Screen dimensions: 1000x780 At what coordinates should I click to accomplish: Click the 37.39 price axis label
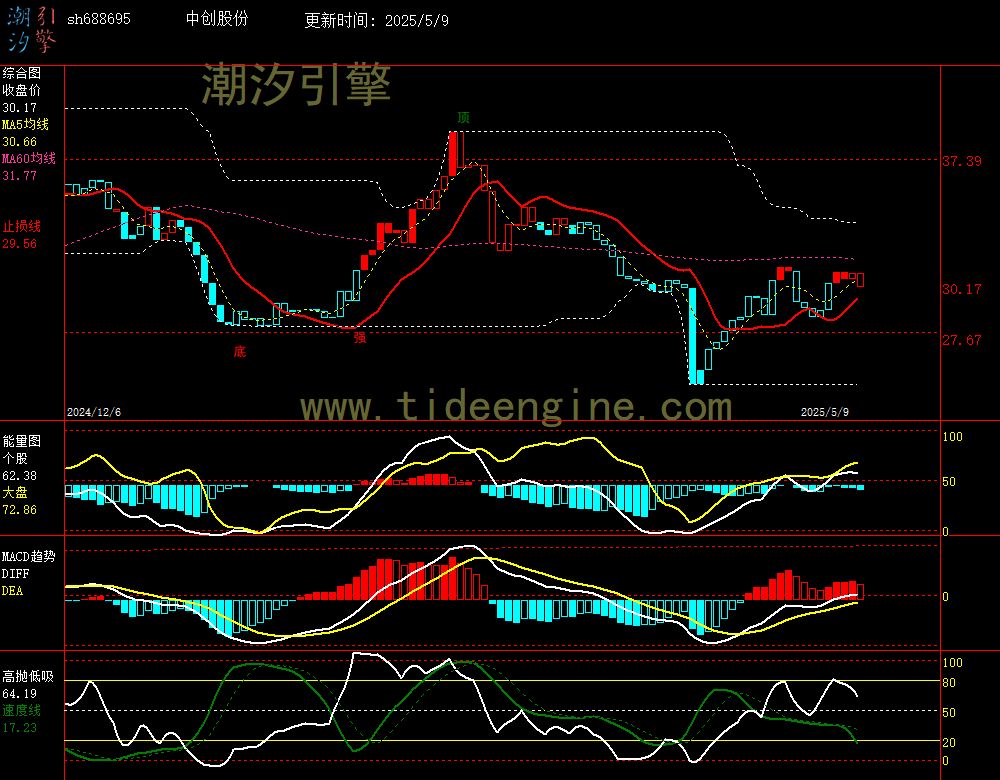962,161
